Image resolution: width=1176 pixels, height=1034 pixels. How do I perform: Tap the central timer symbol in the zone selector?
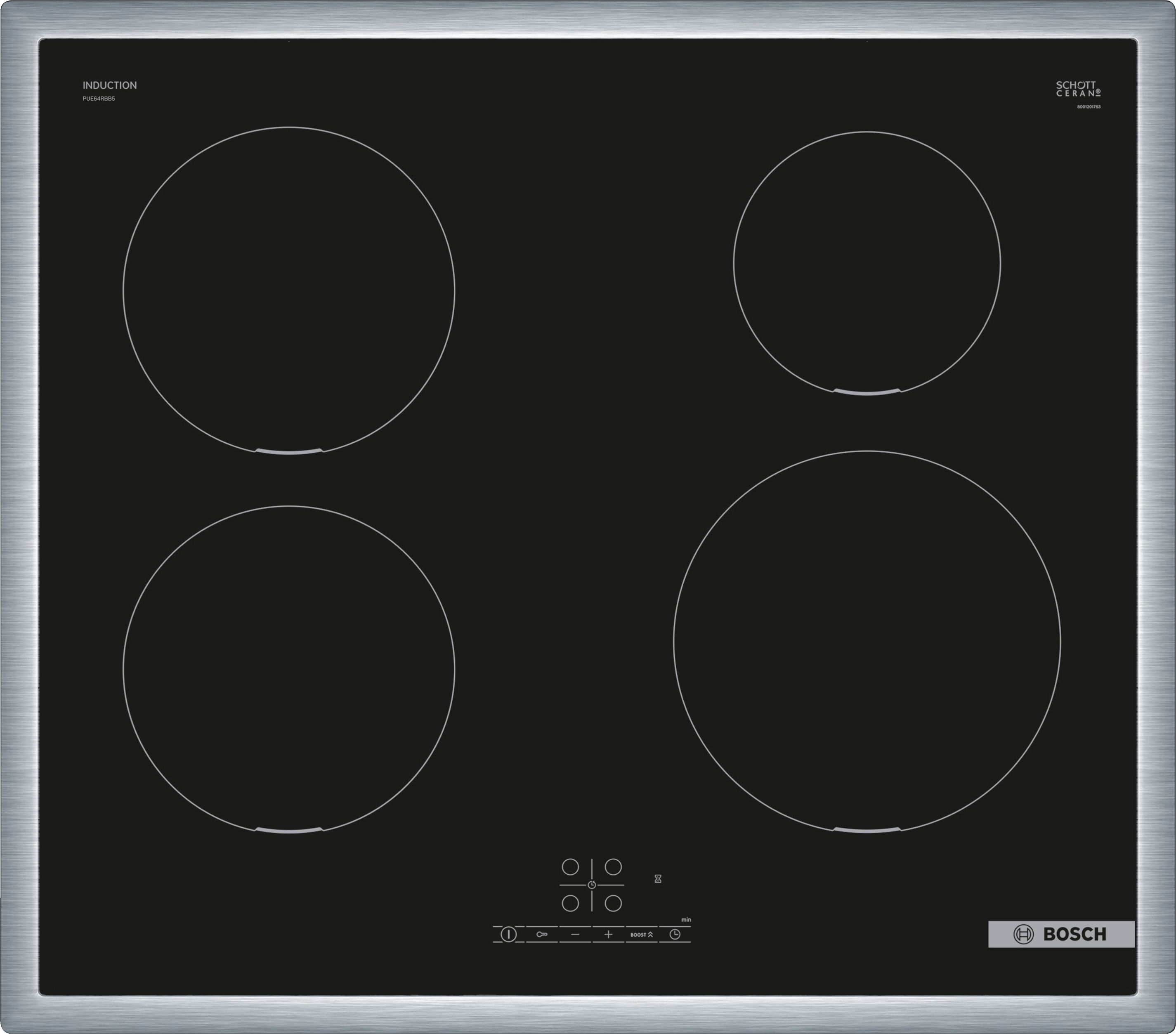(592, 885)
